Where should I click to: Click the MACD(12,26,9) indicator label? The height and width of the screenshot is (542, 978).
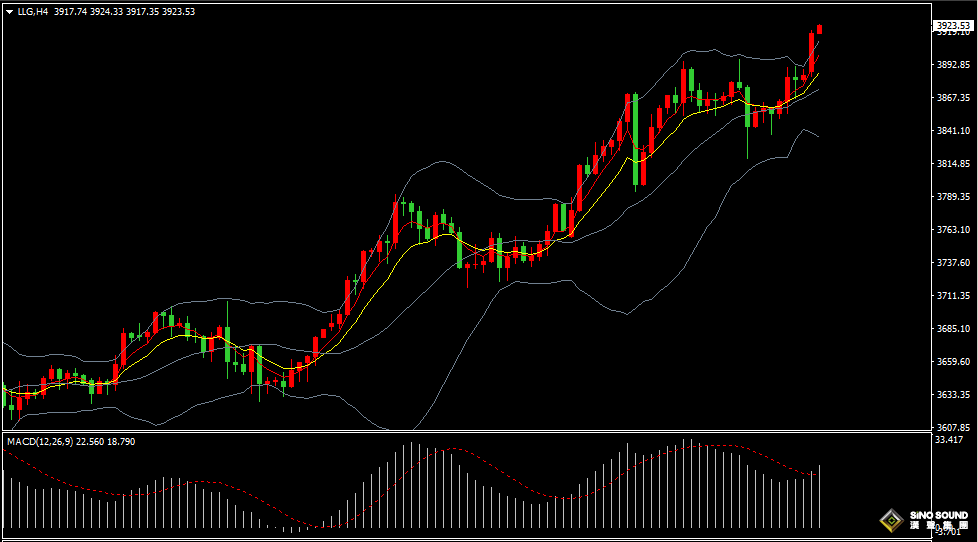(39, 441)
